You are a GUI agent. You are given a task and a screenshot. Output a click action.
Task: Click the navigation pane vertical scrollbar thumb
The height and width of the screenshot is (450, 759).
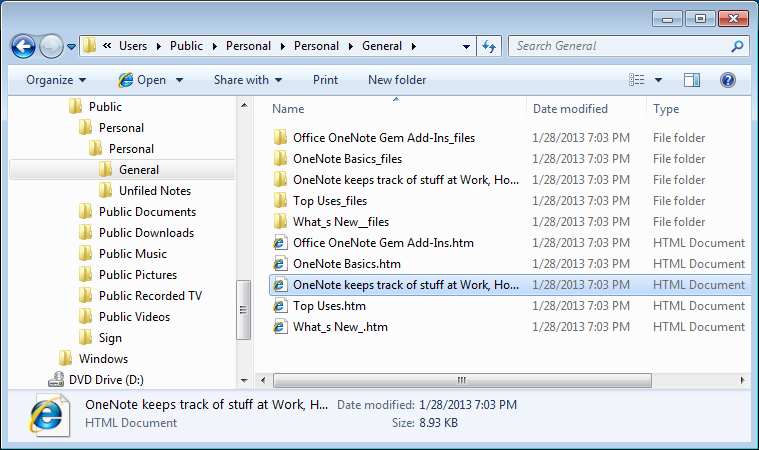coord(243,310)
